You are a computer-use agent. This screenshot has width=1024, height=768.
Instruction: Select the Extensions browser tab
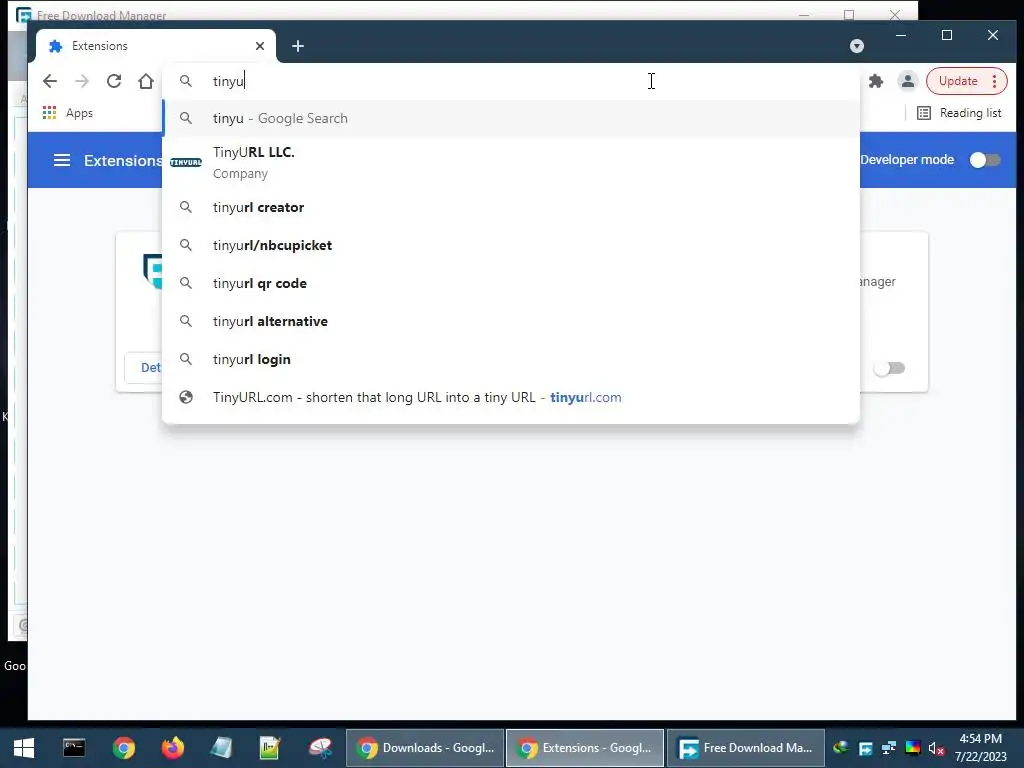156,46
